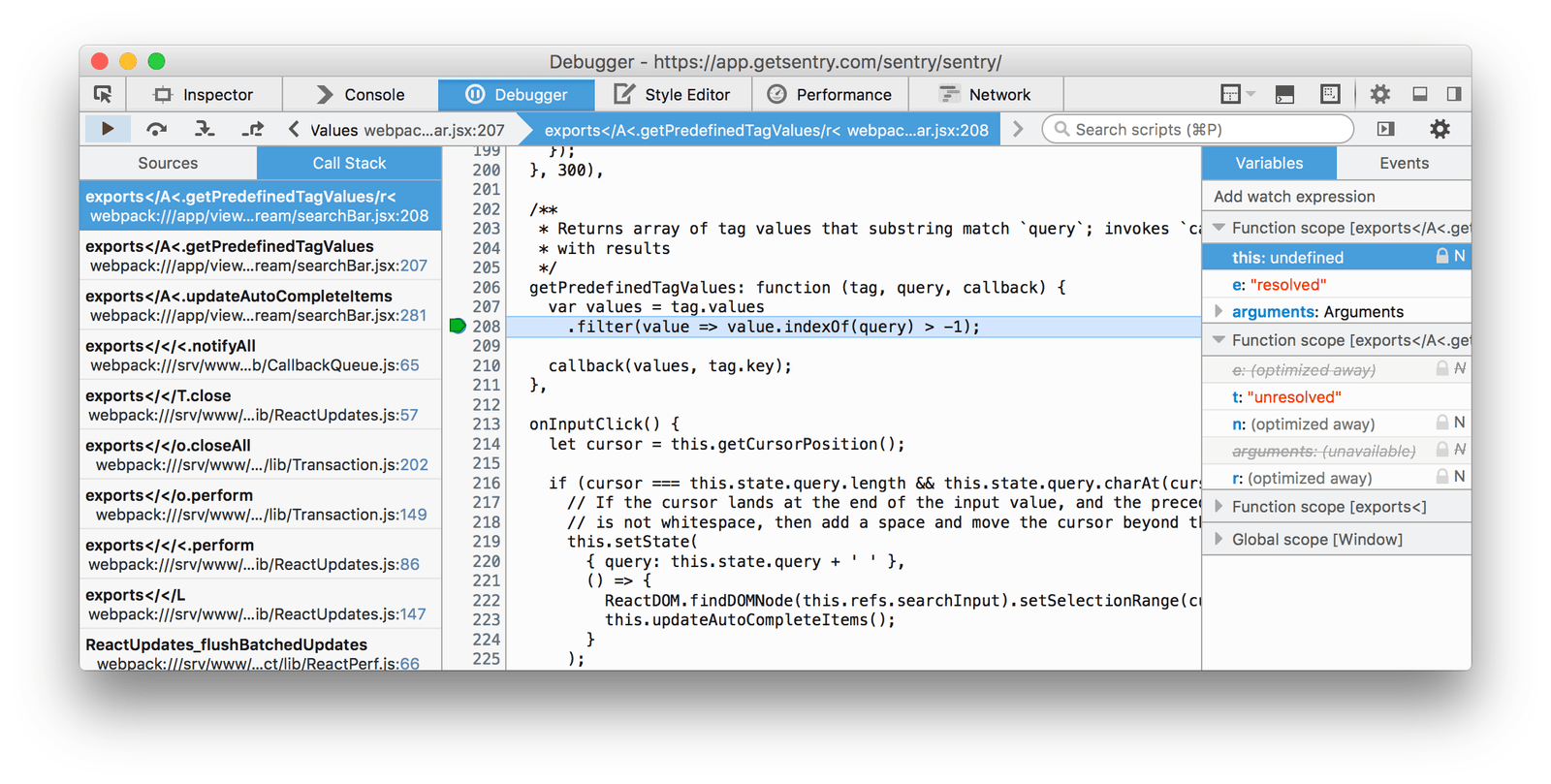The image size is (1551, 784).
Task: Open debugger options gear icon
Action: coord(1440,129)
